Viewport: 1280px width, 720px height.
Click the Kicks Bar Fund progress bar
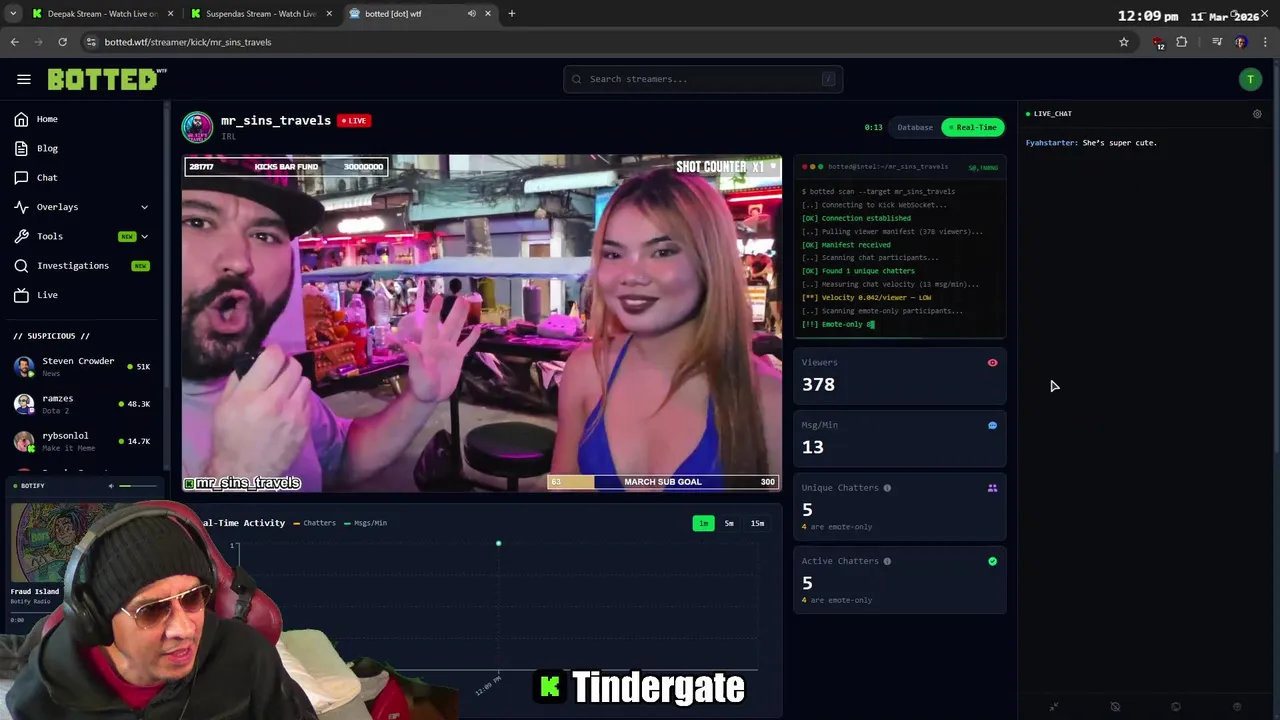(x=286, y=167)
